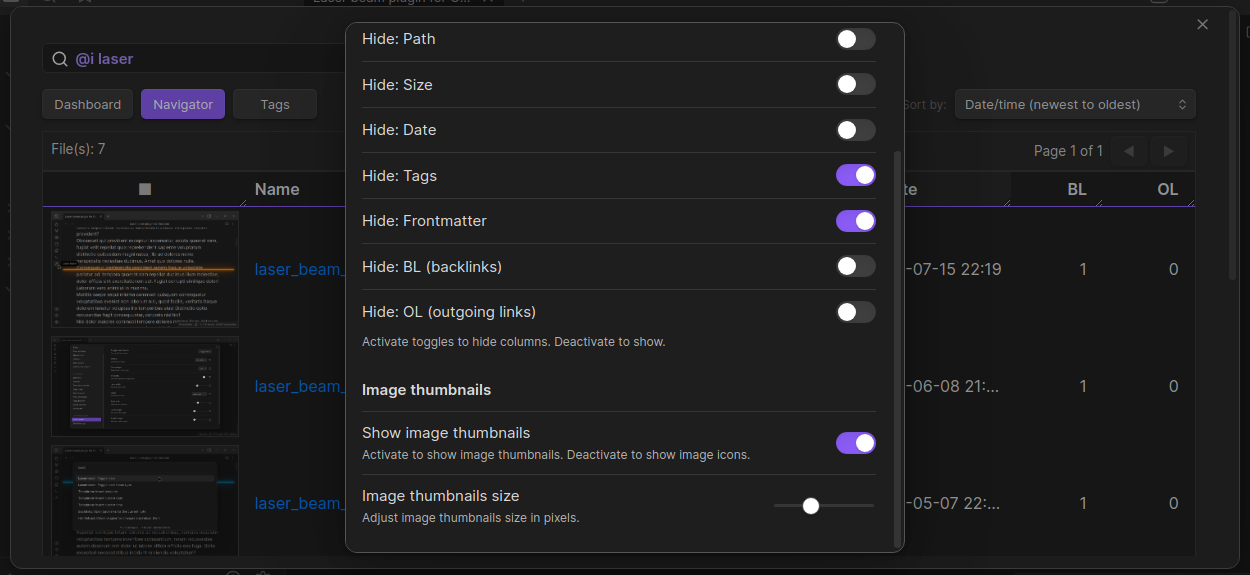Screen dimensions: 1250x575
Task: Toggle Hide: OL (outgoing links) switch
Action: [x=855, y=312]
